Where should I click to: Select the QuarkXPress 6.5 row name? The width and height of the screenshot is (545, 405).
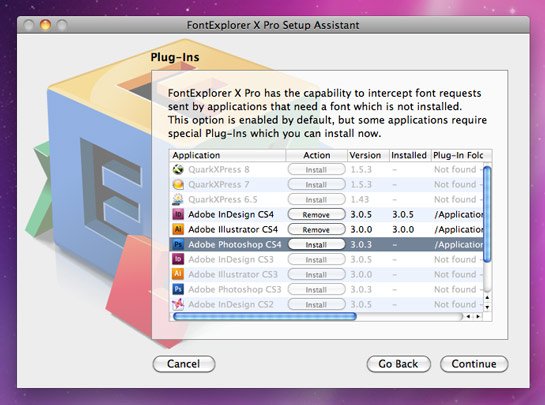223,200
